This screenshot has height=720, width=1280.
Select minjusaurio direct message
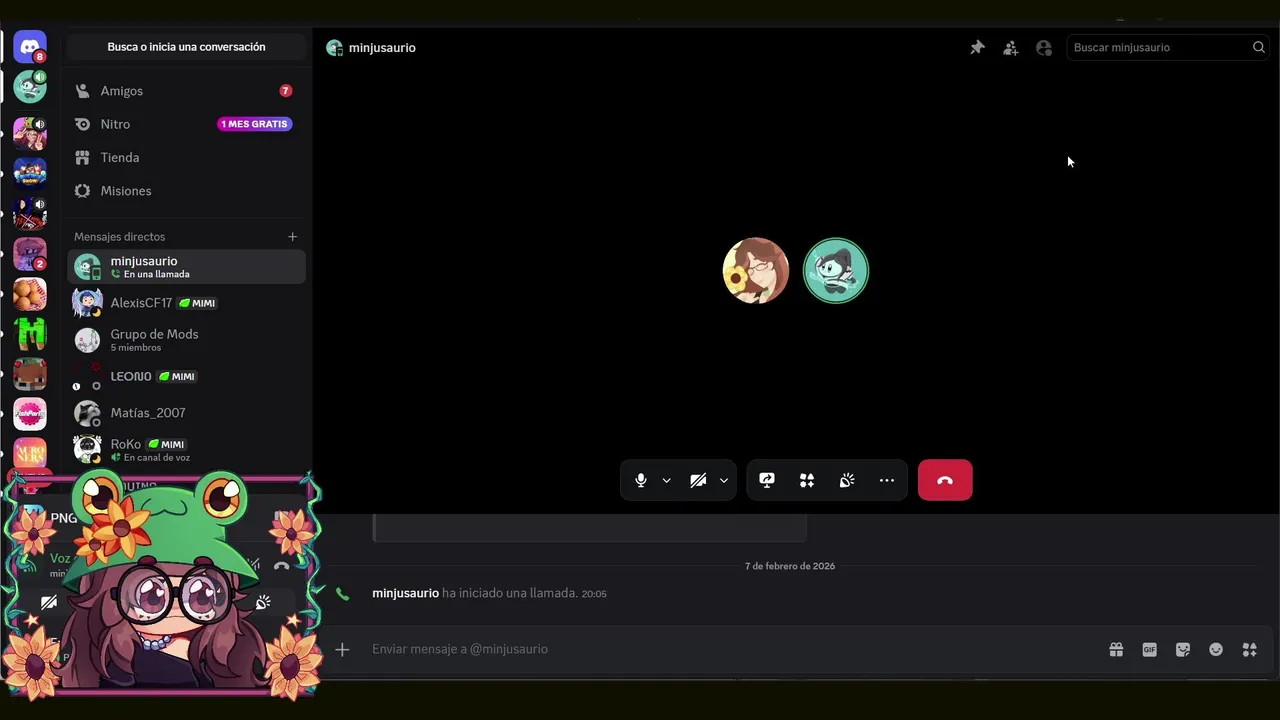(186, 267)
